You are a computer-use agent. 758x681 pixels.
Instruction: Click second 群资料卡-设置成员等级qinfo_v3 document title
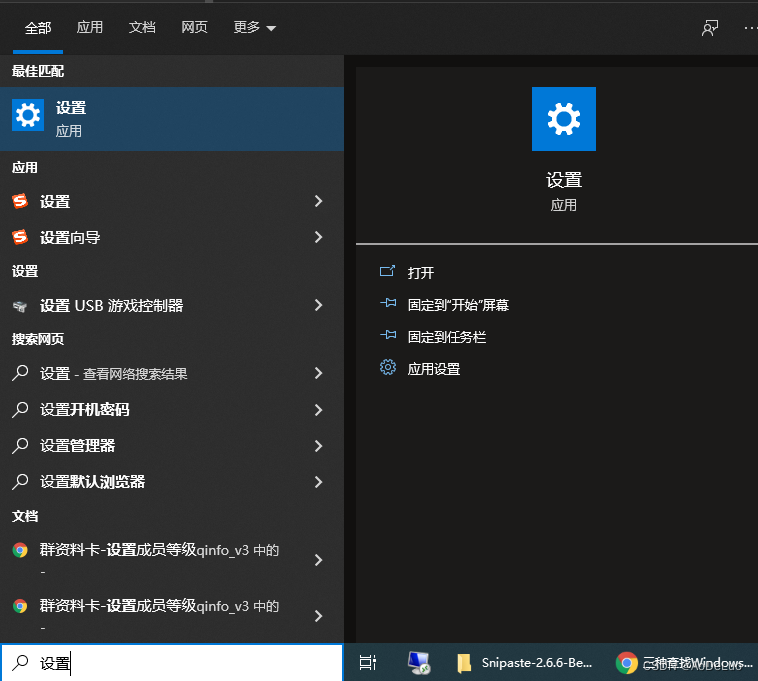160,606
